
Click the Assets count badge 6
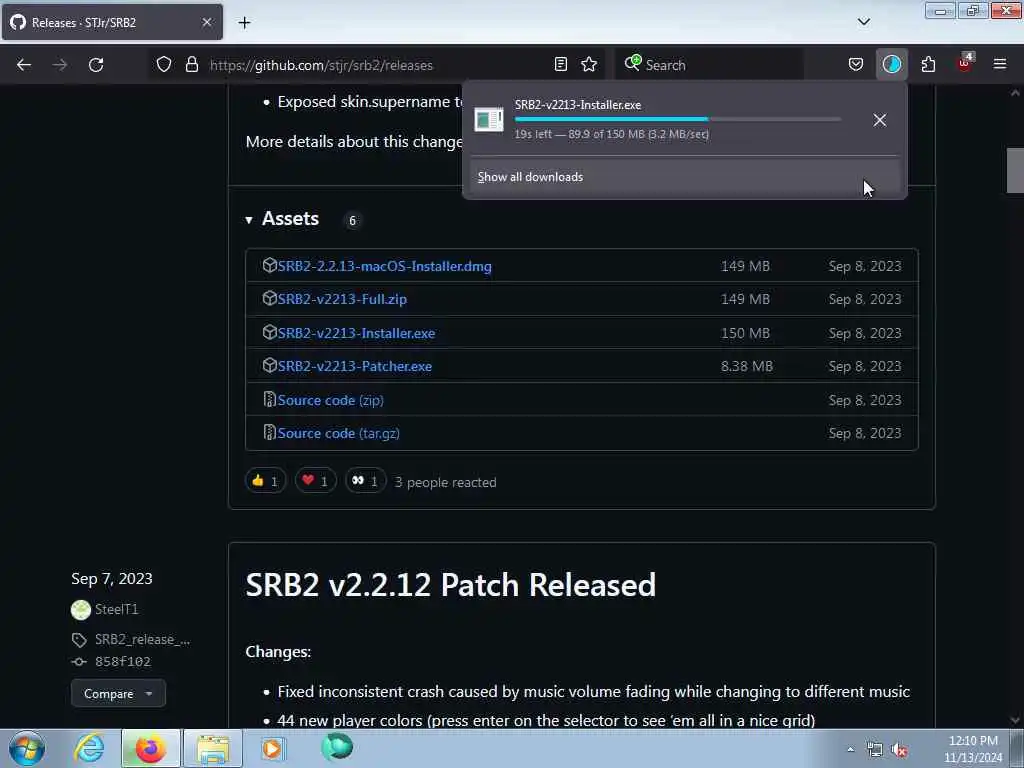352,221
